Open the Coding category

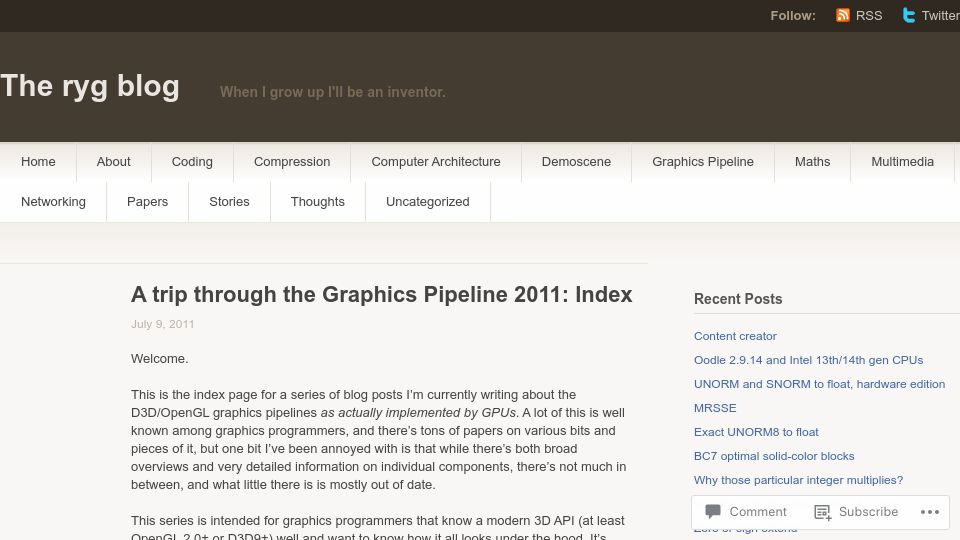tap(192, 162)
